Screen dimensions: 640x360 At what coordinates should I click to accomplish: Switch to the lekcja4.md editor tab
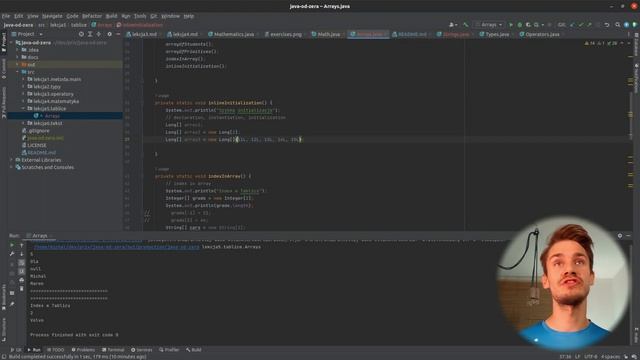click(183, 34)
